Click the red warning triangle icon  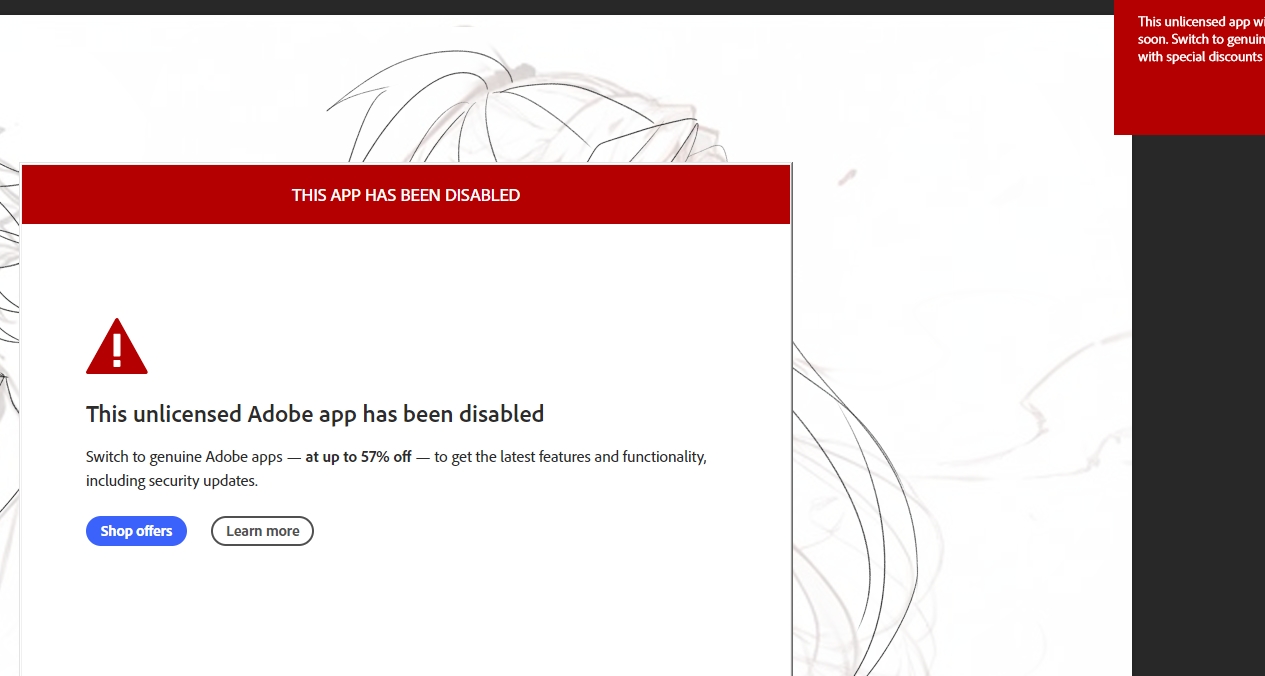click(x=117, y=347)
